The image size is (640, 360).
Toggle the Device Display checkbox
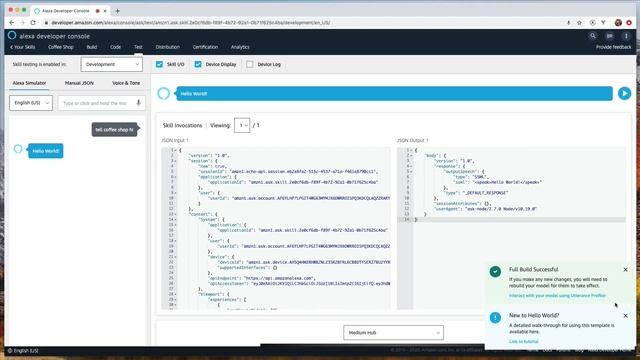point(198,64)
